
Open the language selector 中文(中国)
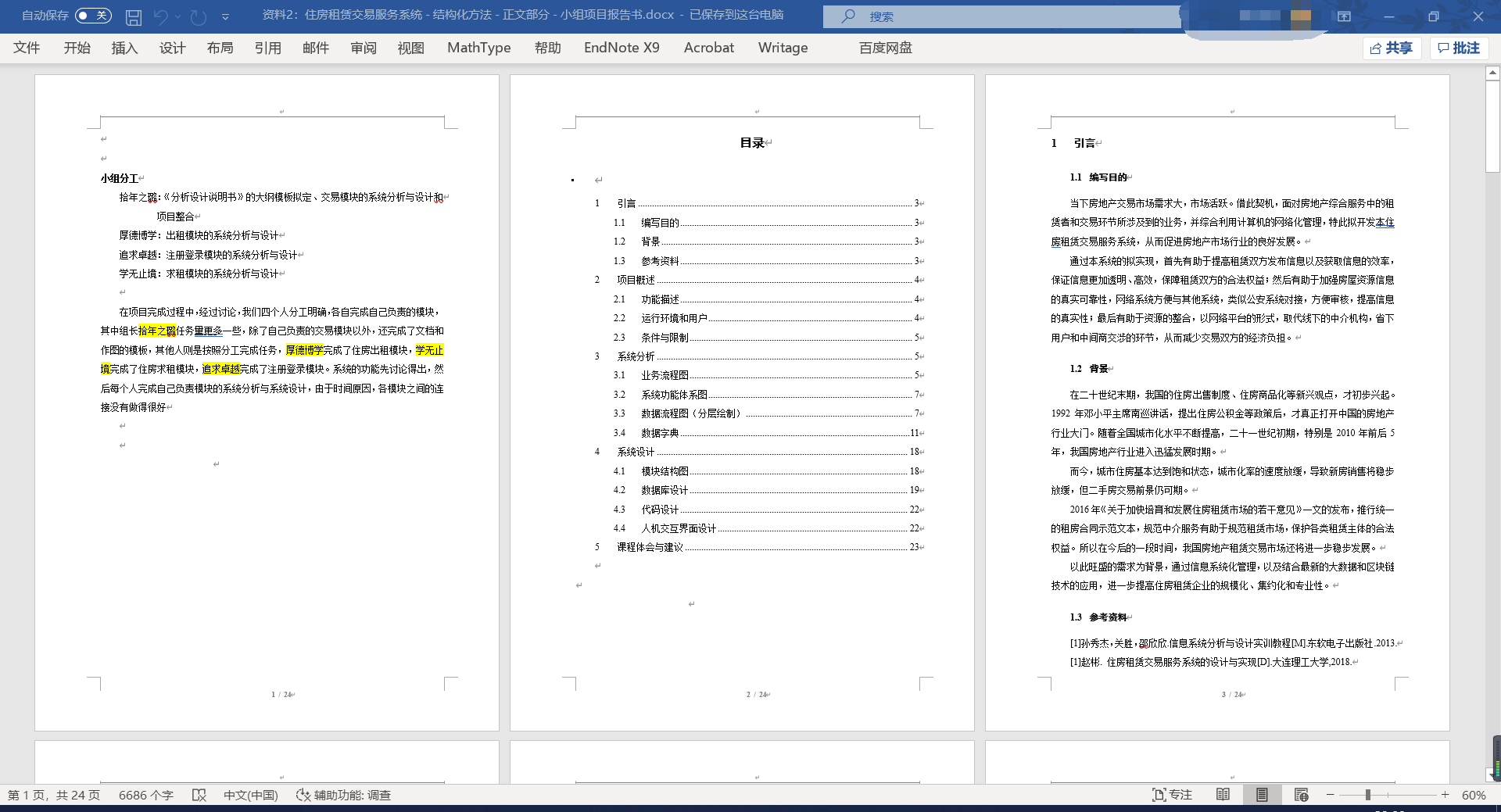tap(250, 795)
